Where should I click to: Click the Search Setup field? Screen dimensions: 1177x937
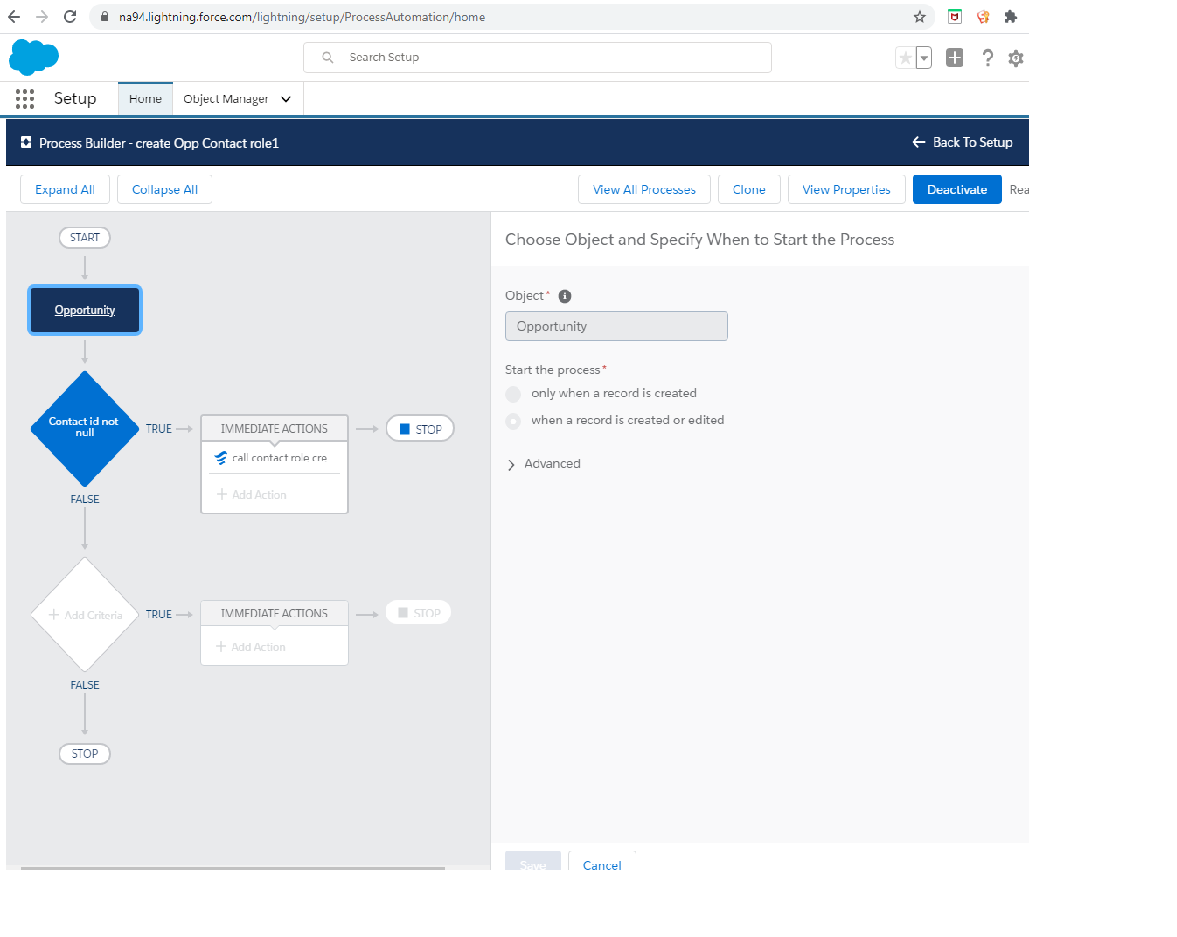pyautogui.click(x=537, y=57)
